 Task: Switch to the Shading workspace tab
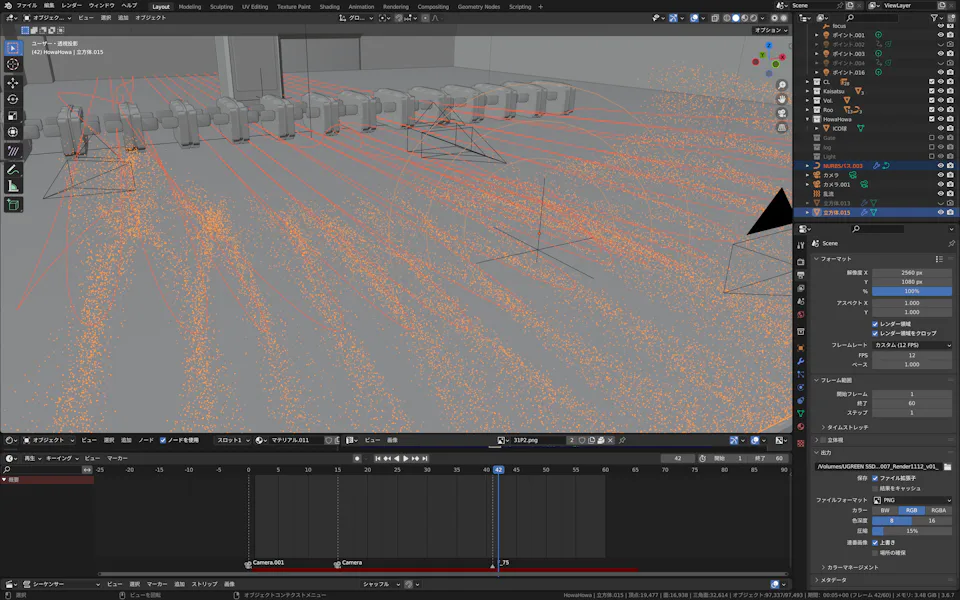pos(330,6)
